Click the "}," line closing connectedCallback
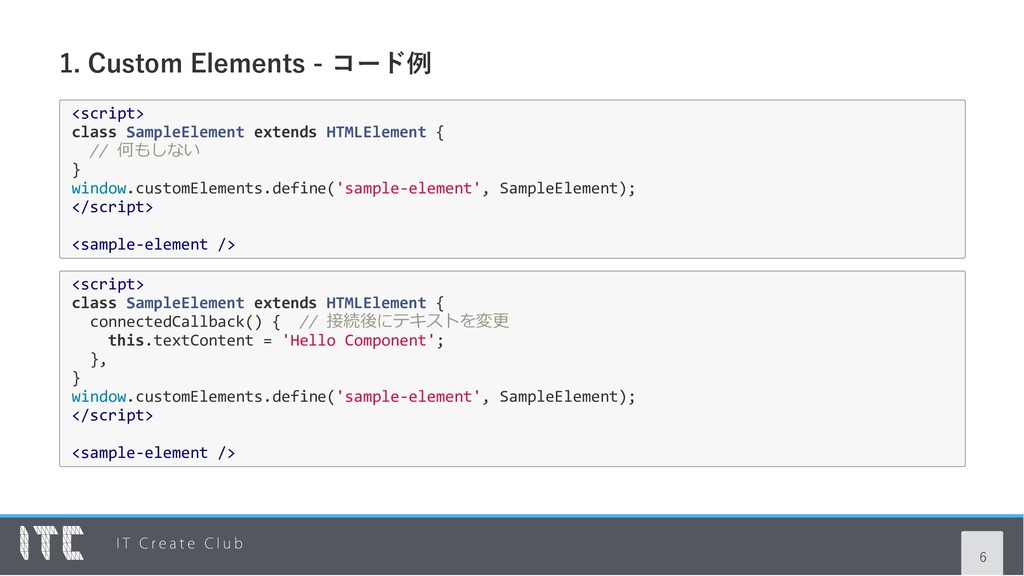 pos(98,360)
